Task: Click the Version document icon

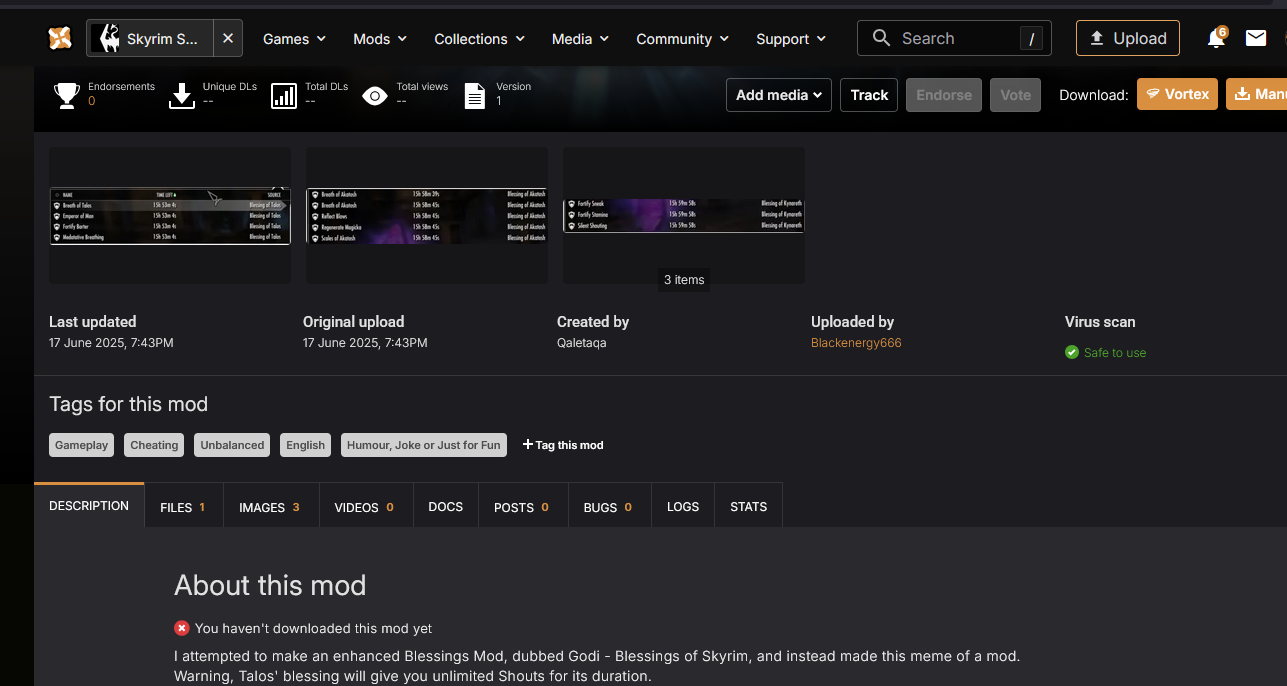Action: pyautogui.click(x=476, y=95)
